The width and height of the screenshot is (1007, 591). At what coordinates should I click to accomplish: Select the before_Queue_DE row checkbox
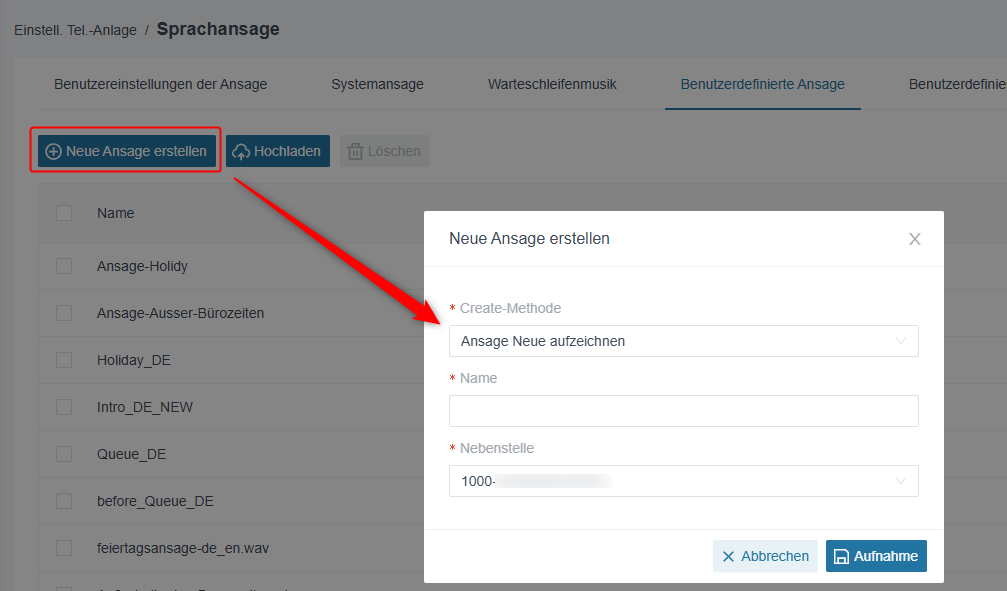click(64, 500)
